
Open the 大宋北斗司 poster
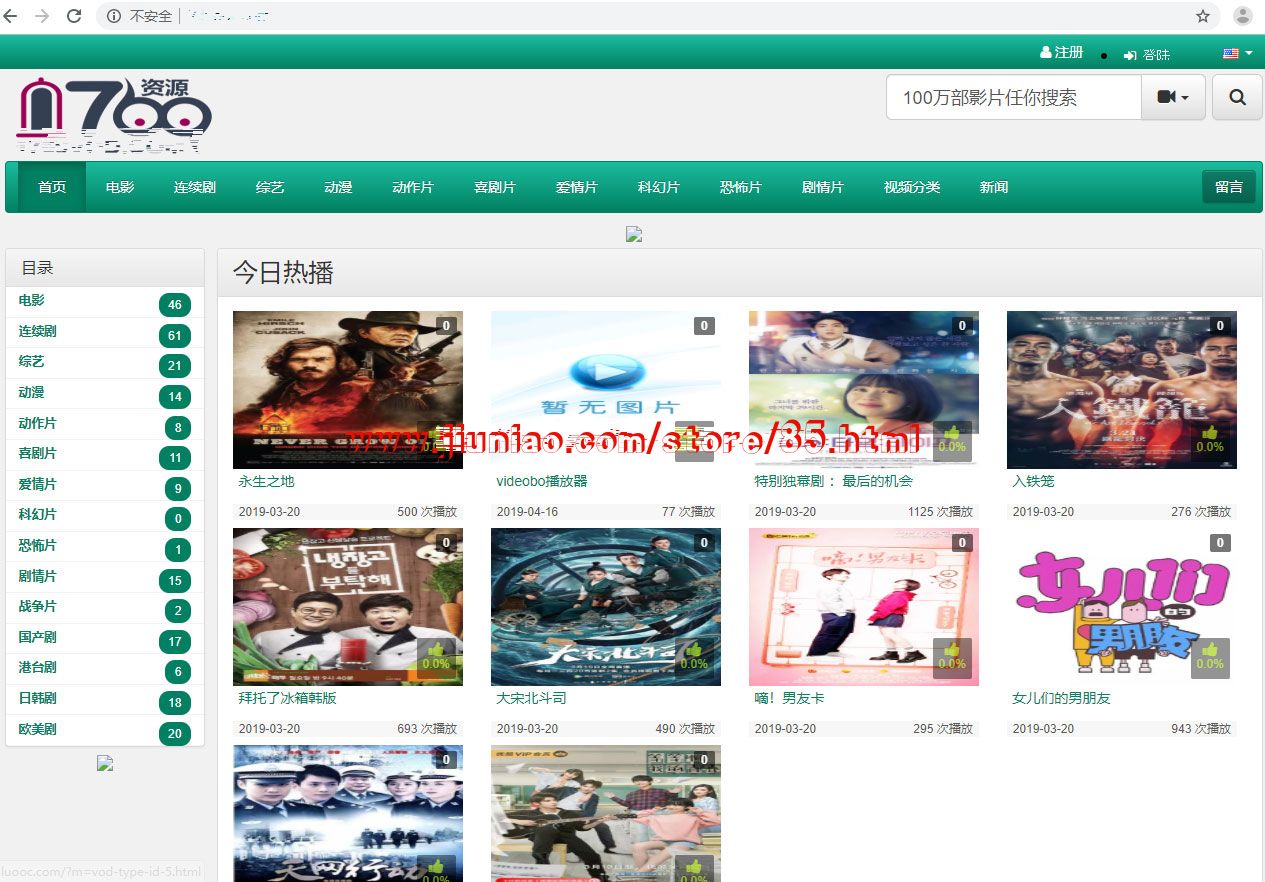click(606, 607)
